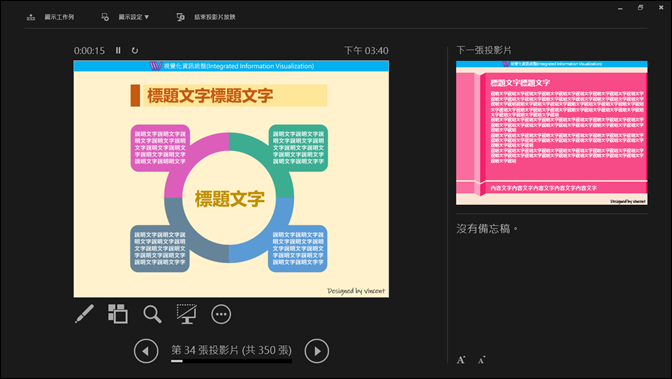Close the presenter view window
This screenshot has height=379, width=672.
pyautogui.click(x=661, y=8)
